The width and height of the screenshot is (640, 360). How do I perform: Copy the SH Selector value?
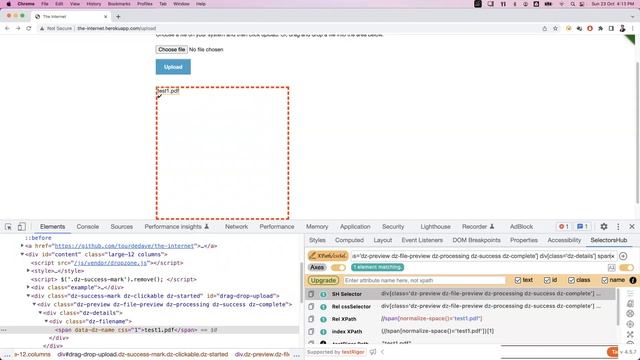click(311, 294)
